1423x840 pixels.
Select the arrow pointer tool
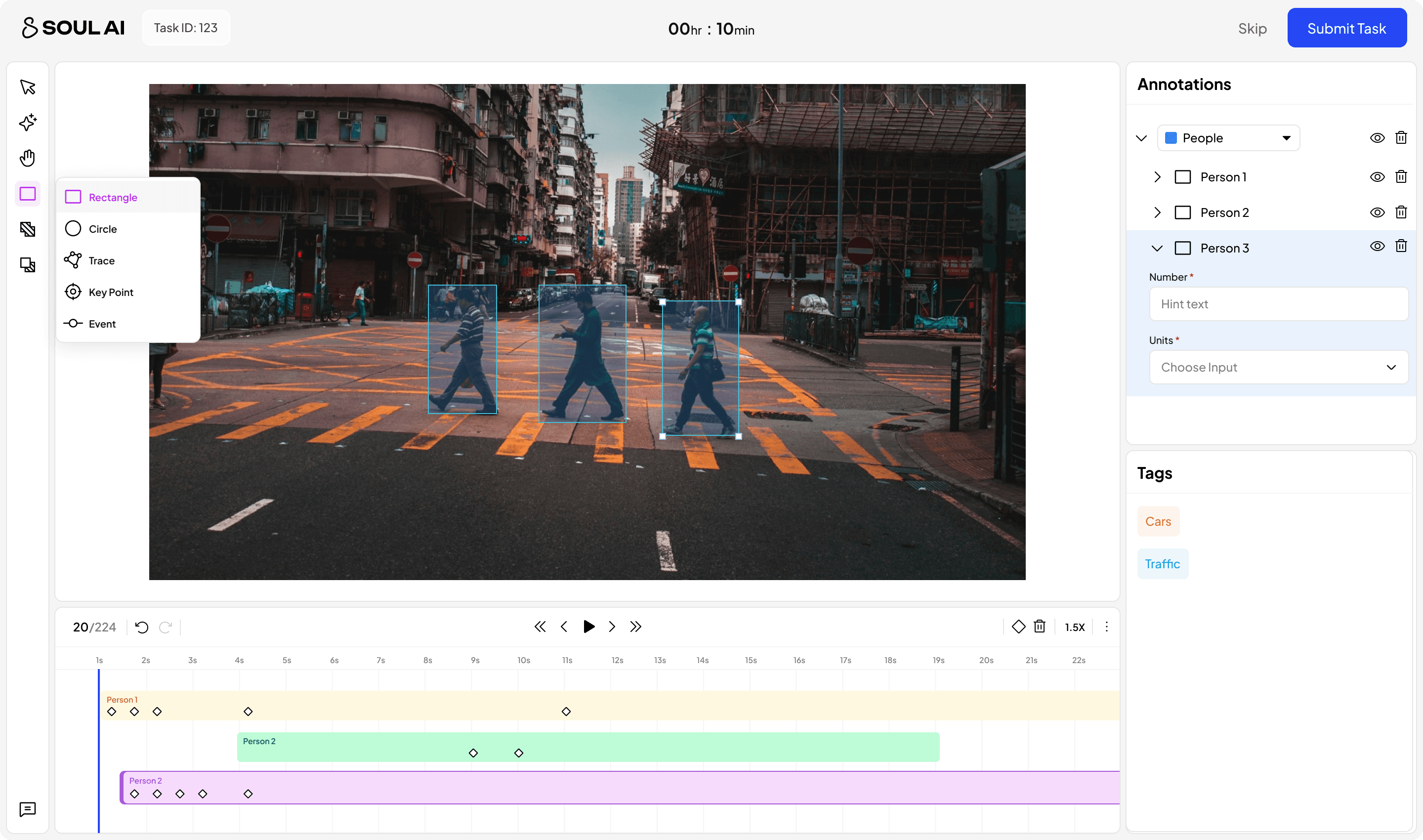click(27, 87)
